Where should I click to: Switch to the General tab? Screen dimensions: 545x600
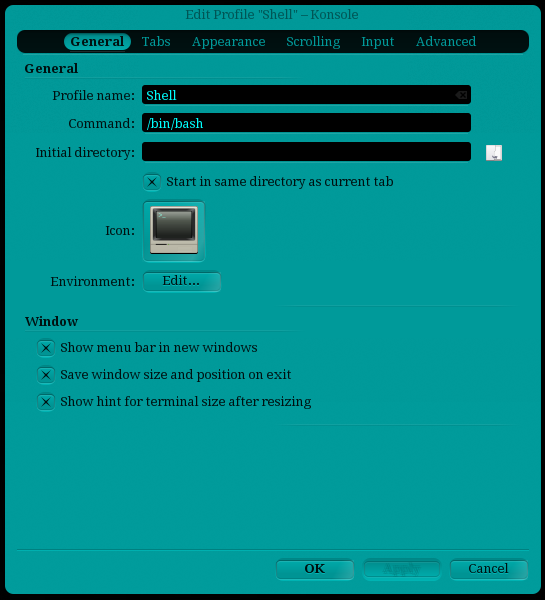(x=97, y=41)
